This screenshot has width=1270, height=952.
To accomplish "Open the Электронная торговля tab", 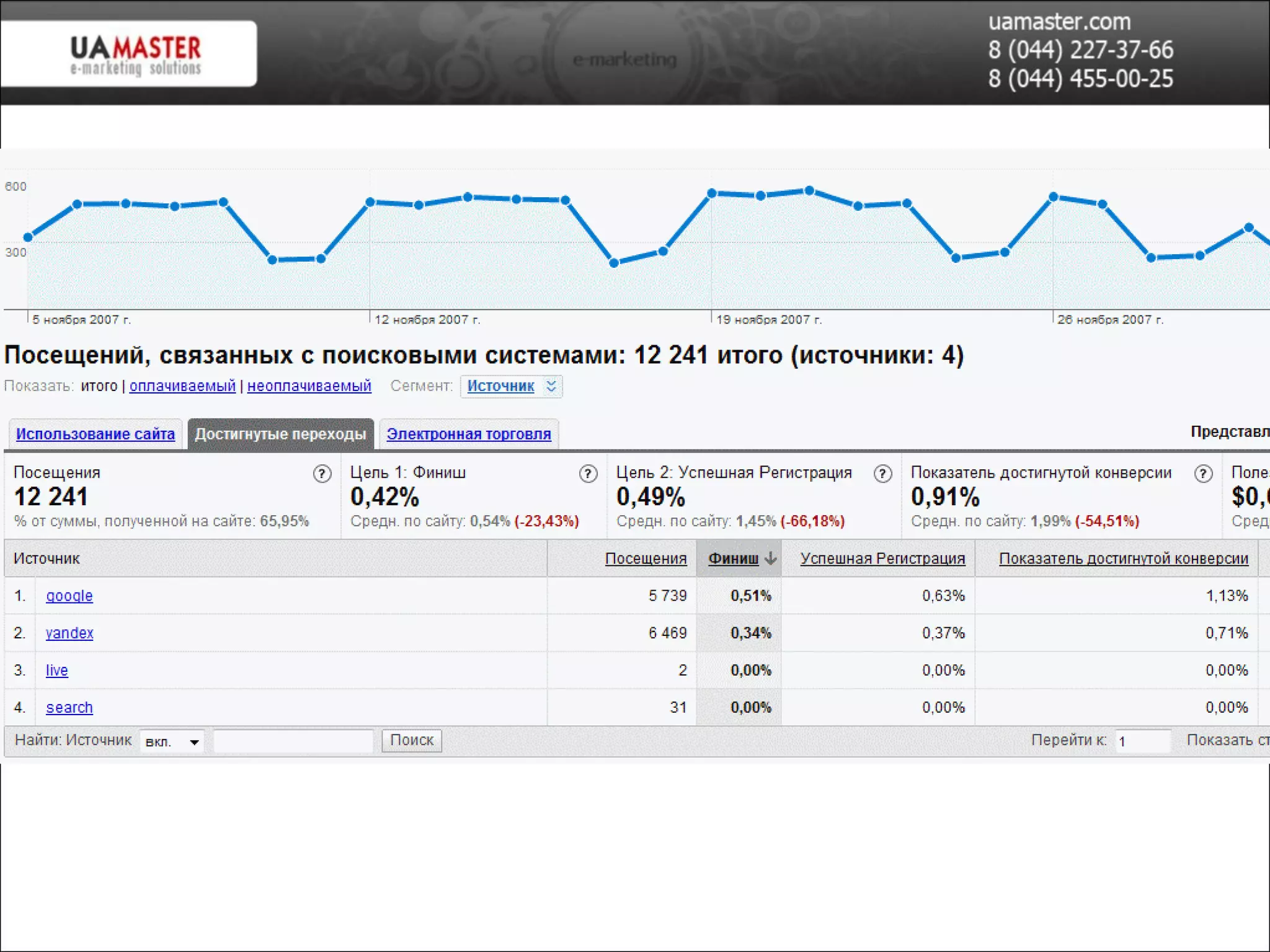I will (469, 434).
